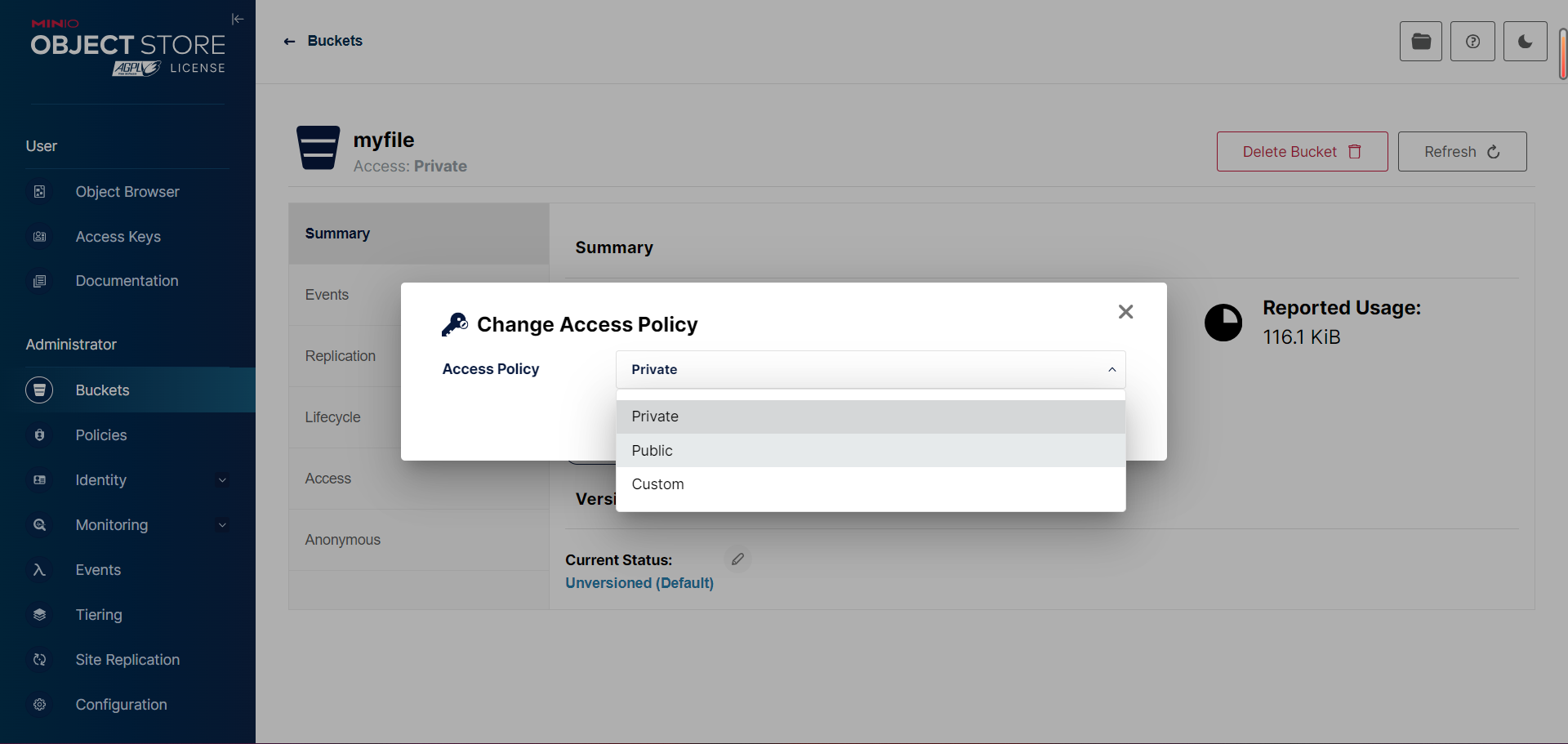Click the Reported Usage pie icon
Image resolution: width=1568 pixels, height=744 pixels.
point(1223,323)
